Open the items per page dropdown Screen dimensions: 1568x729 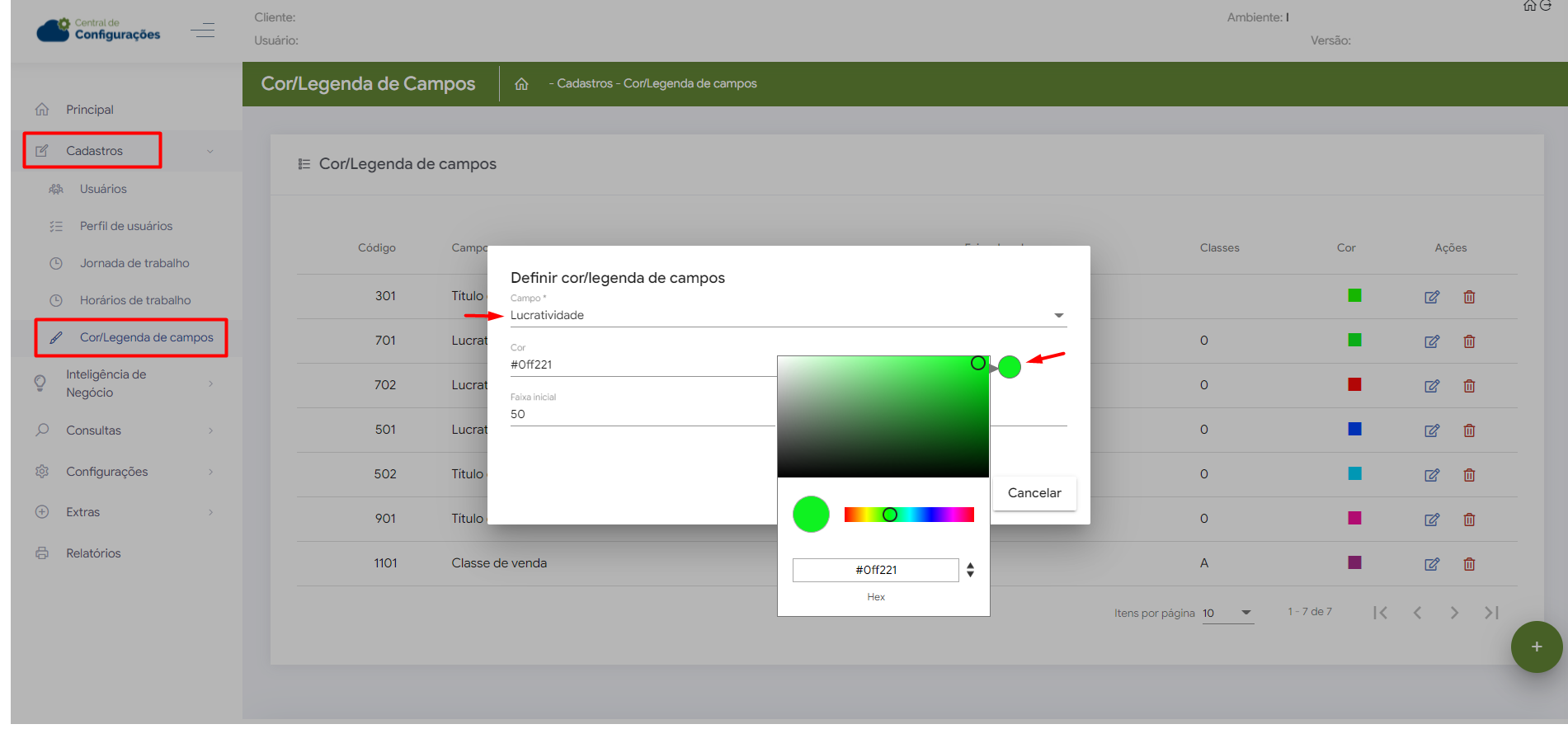tap(1227, 613)
